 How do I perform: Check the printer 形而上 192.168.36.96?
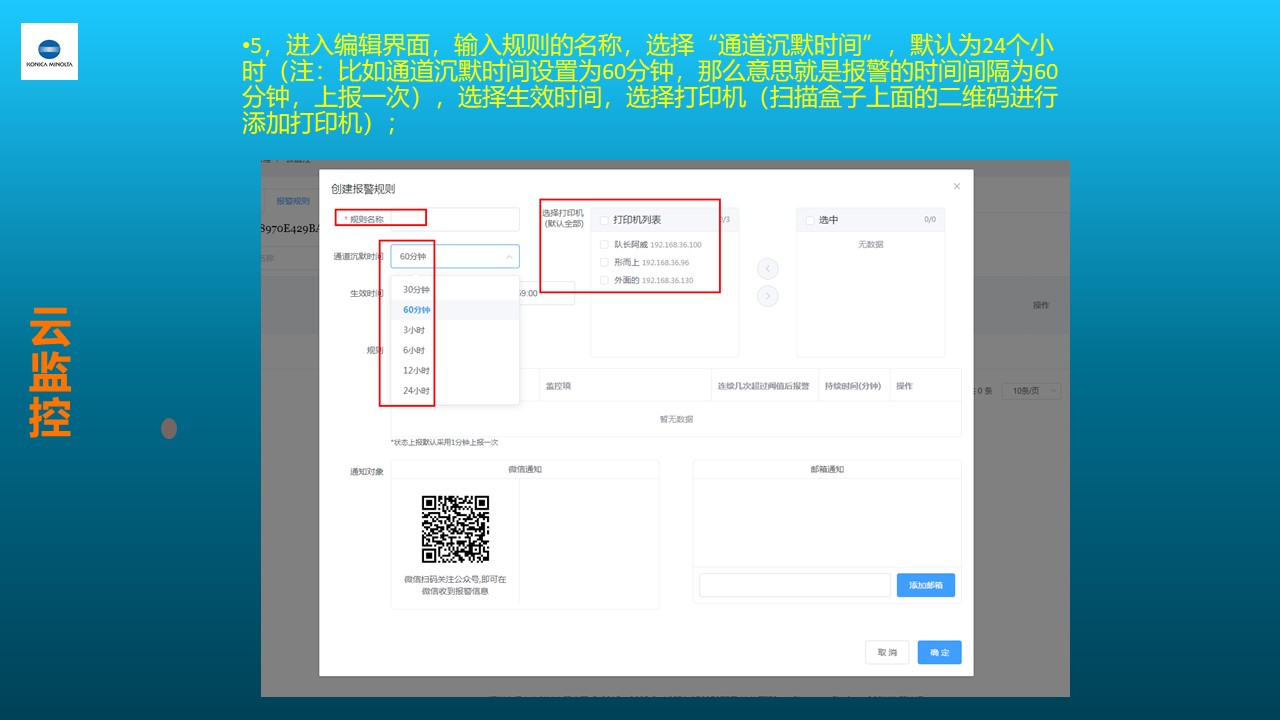click(x=604, y=262)
